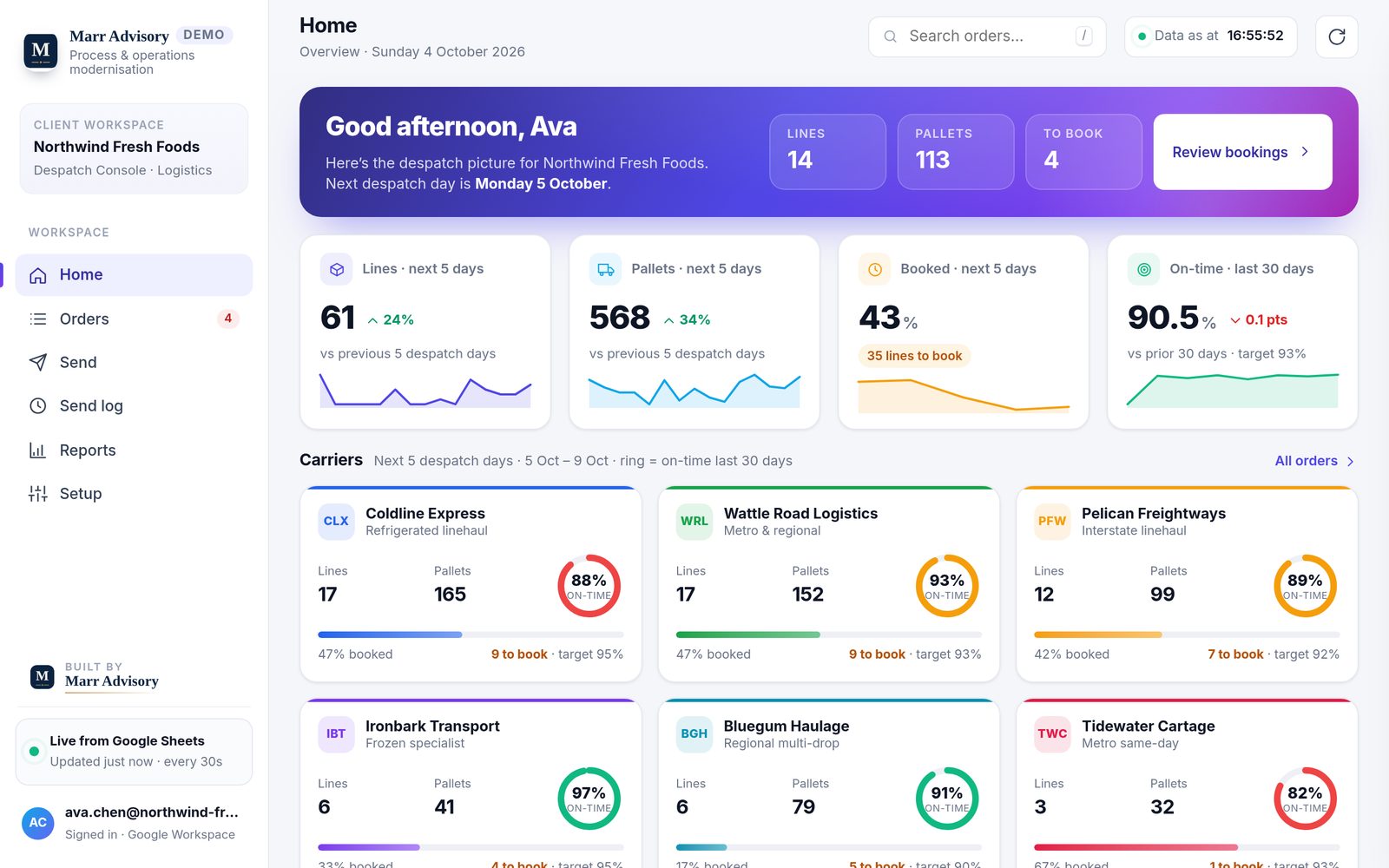The image size is (1389, 868).
Task: Click the TO BOOK 4 stat tile
Action: coord(1083,152)
